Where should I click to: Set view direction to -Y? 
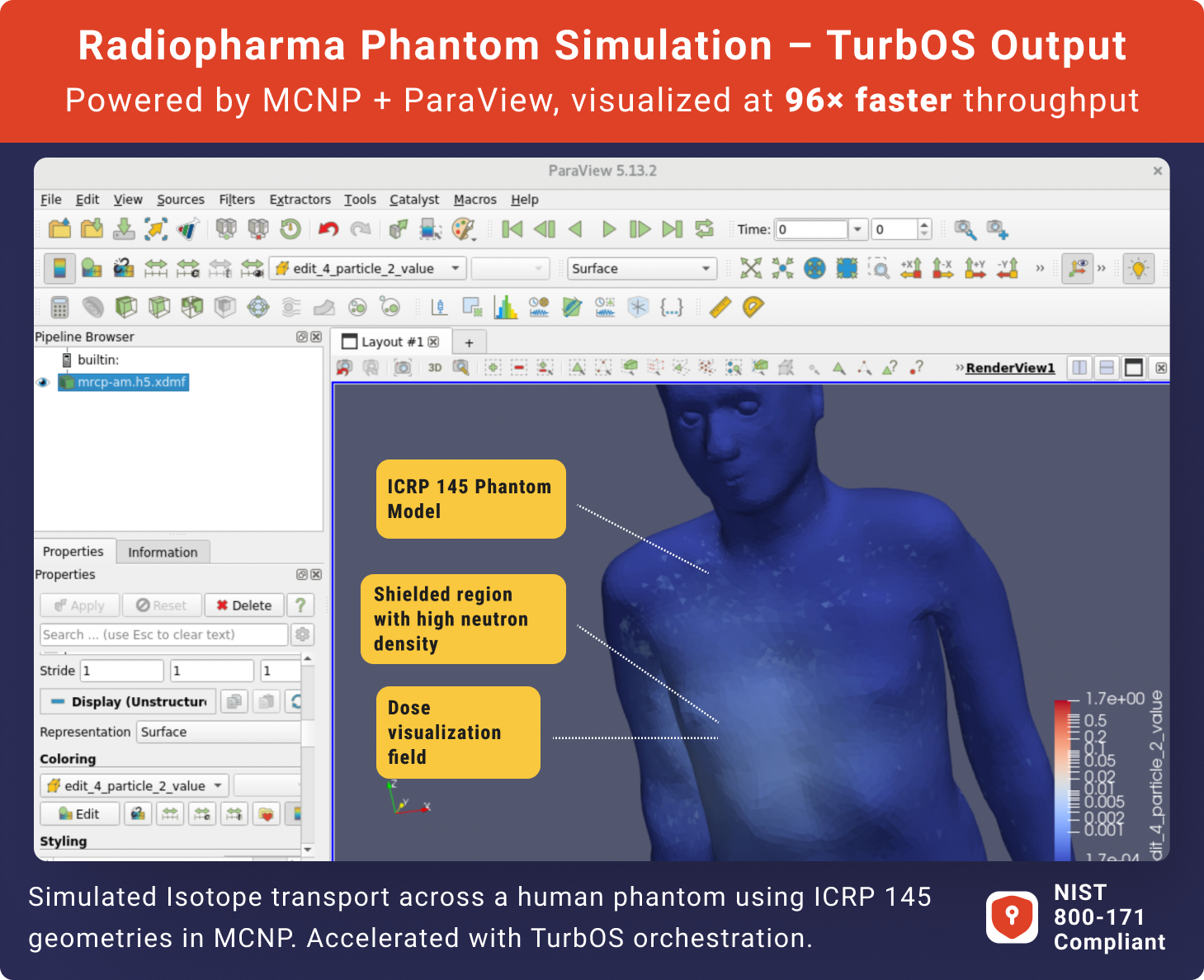1008,268
